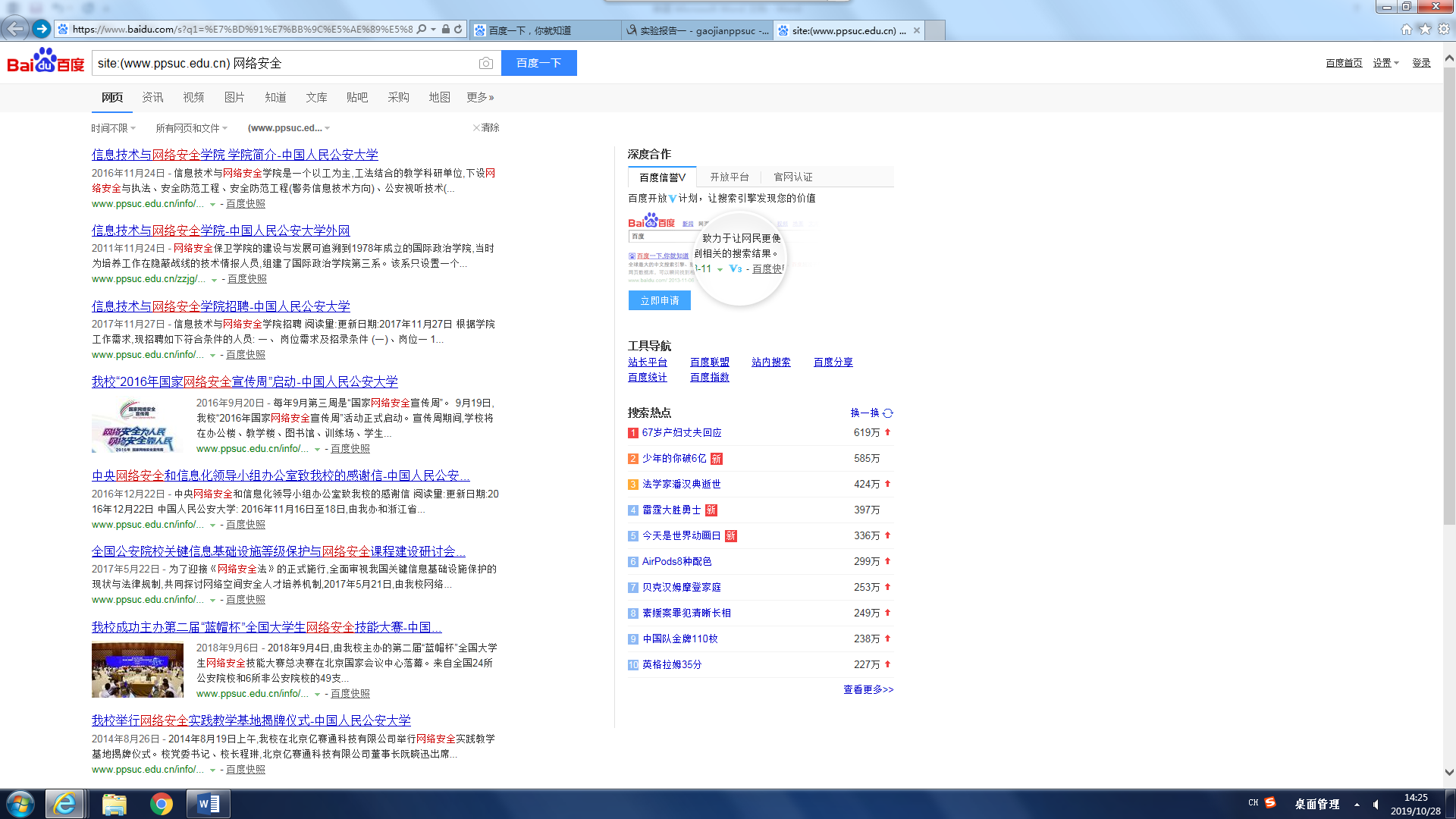Click the 蓝帽杯 contest result thumbnail

(x=137, y=670)
